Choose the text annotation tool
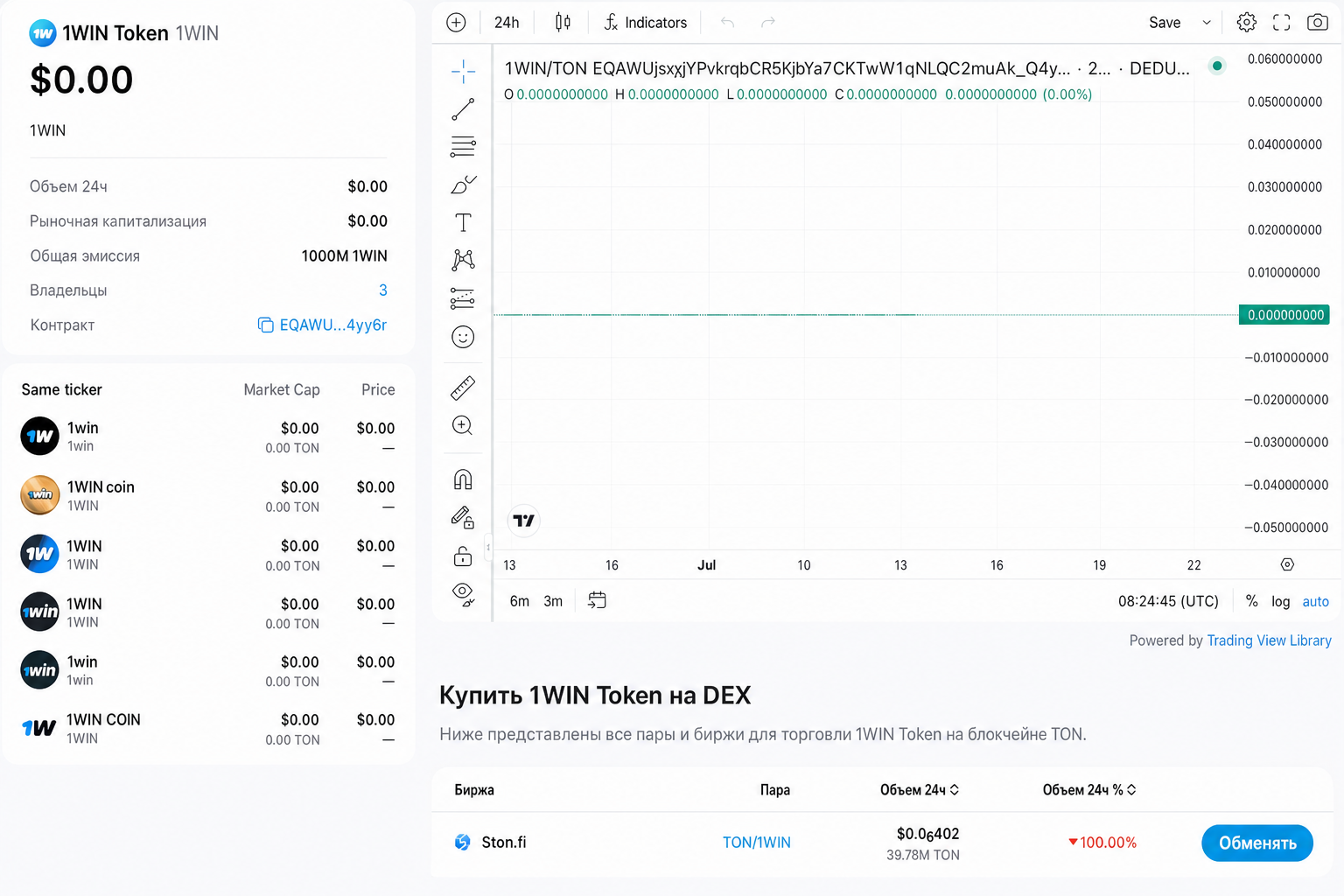Viewport: 1344px width, 896px height. coord(463,222)
